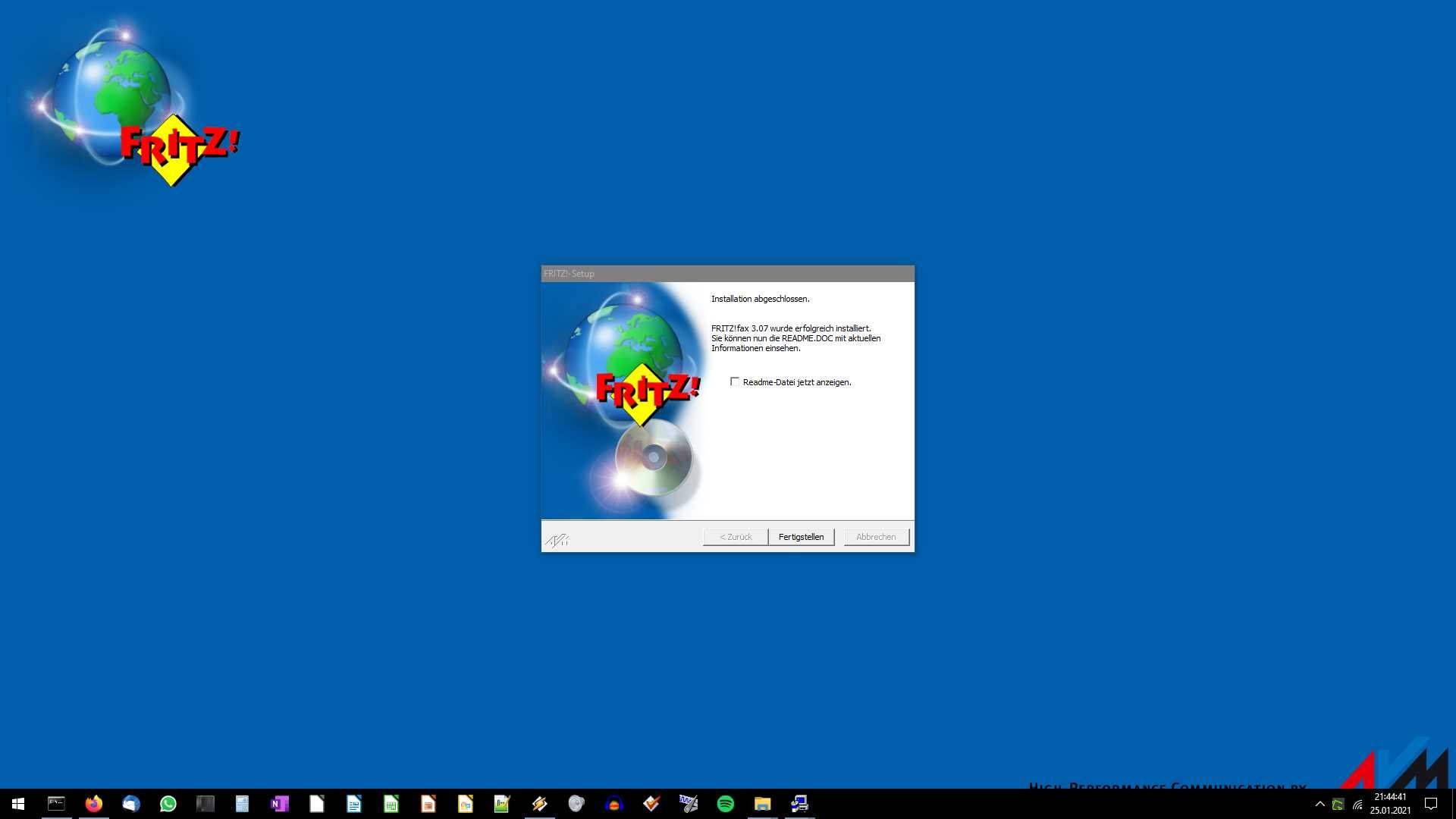
Task: Click 'Installation abgeschlossen.' heading text
Action: pos(760,299)
